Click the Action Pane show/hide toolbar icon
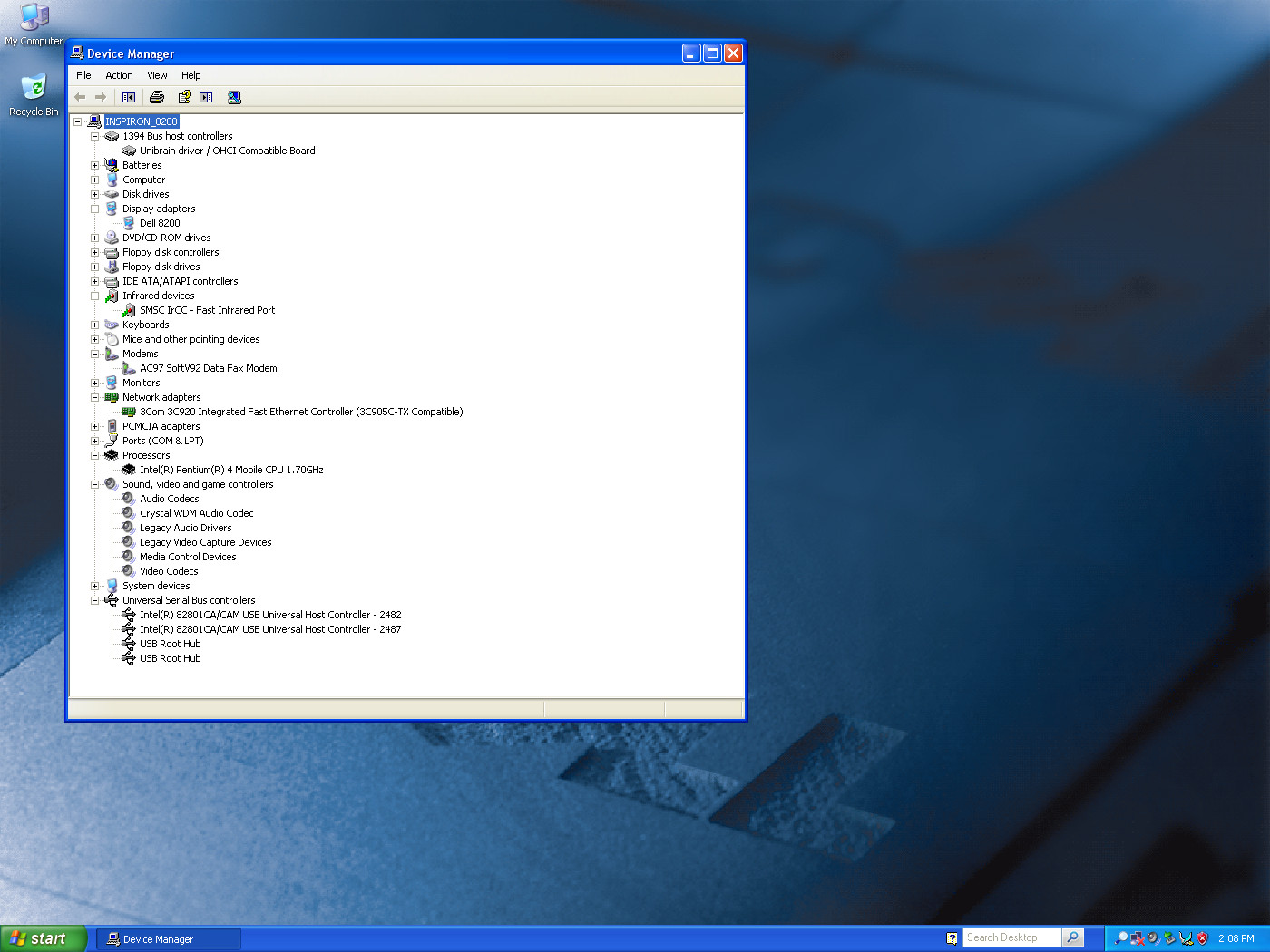Screen dimensions: 1270x952 [x=206, y=97]
